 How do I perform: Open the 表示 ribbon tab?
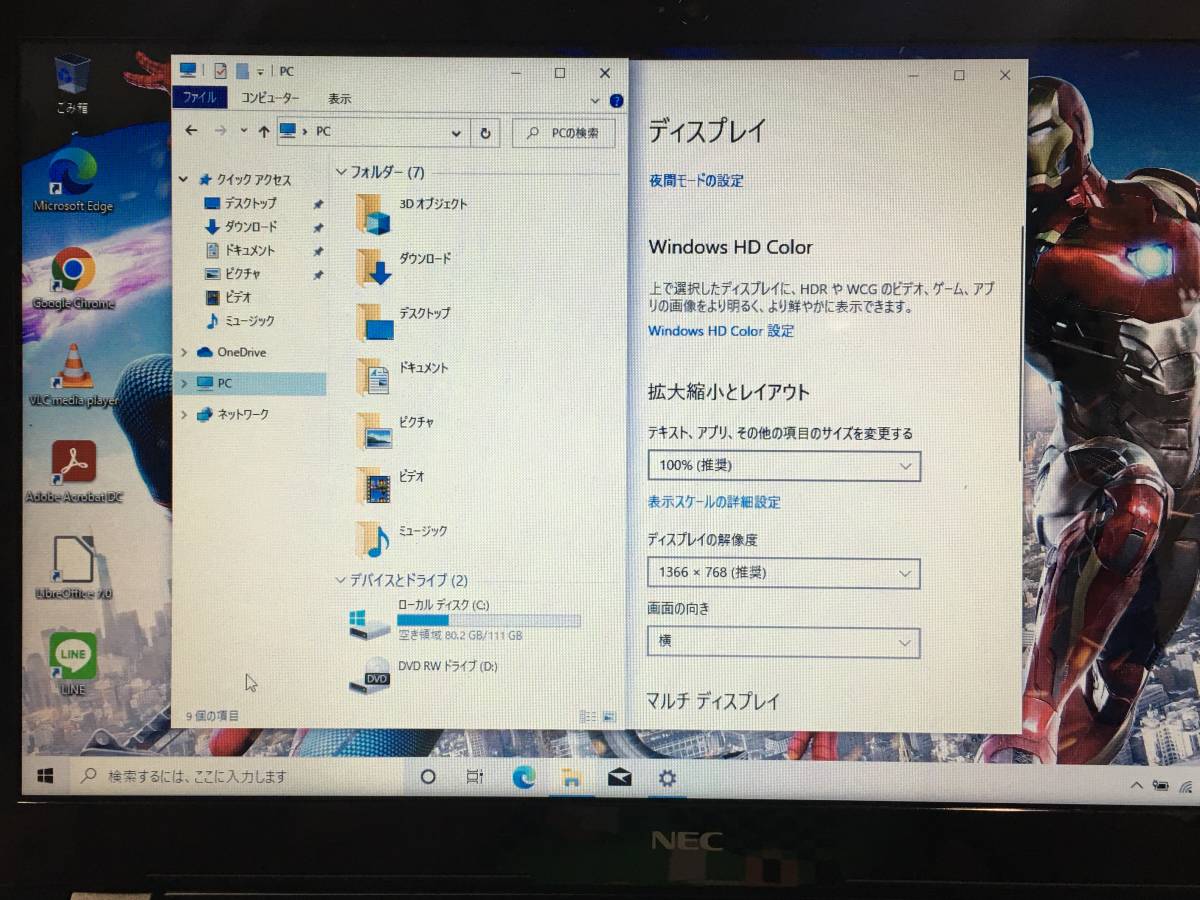click(339, 99)
